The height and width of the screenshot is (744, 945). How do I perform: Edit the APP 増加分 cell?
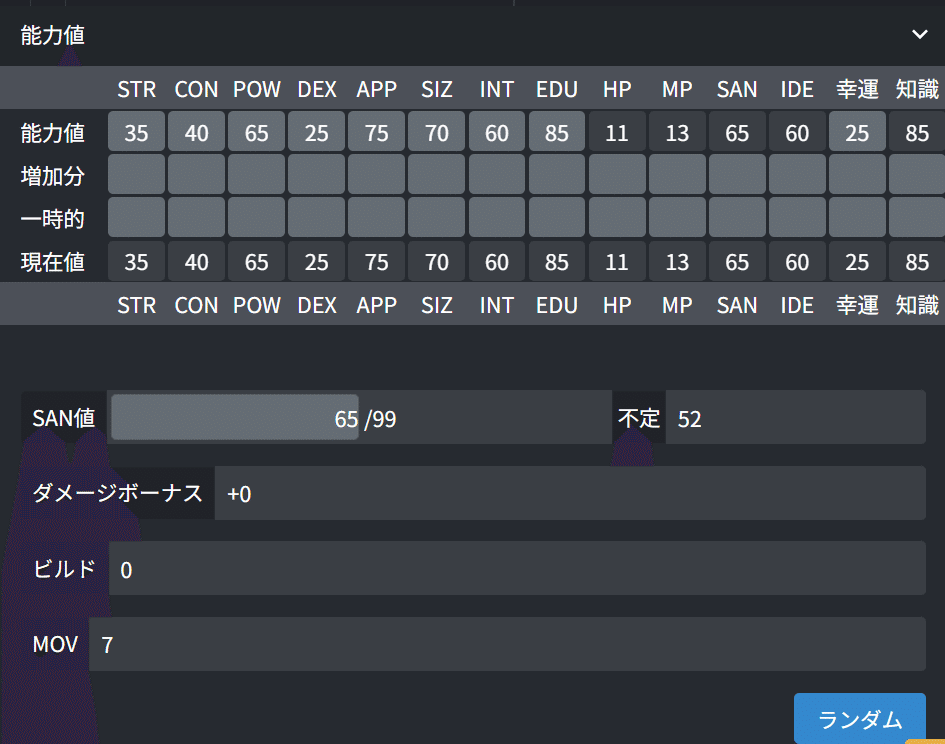coord(376,174)
